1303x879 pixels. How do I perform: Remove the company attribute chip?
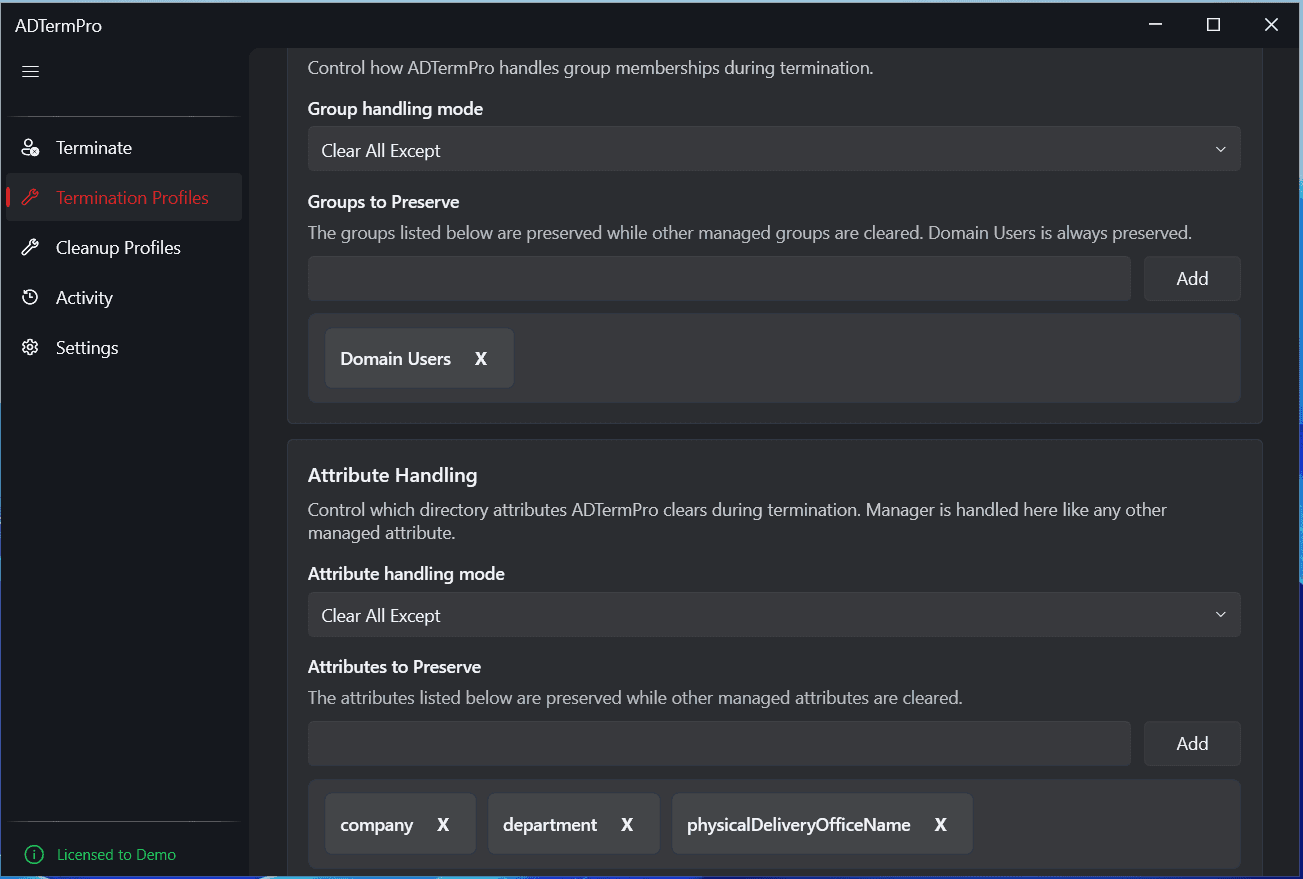point(442,824)
